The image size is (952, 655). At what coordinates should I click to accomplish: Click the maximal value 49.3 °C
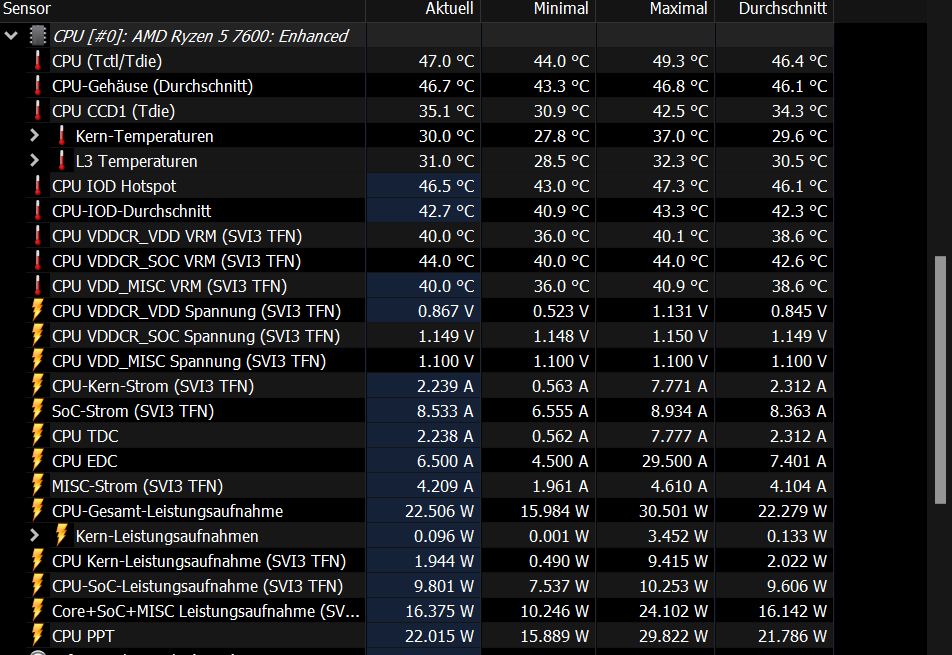tap(681, 61)
